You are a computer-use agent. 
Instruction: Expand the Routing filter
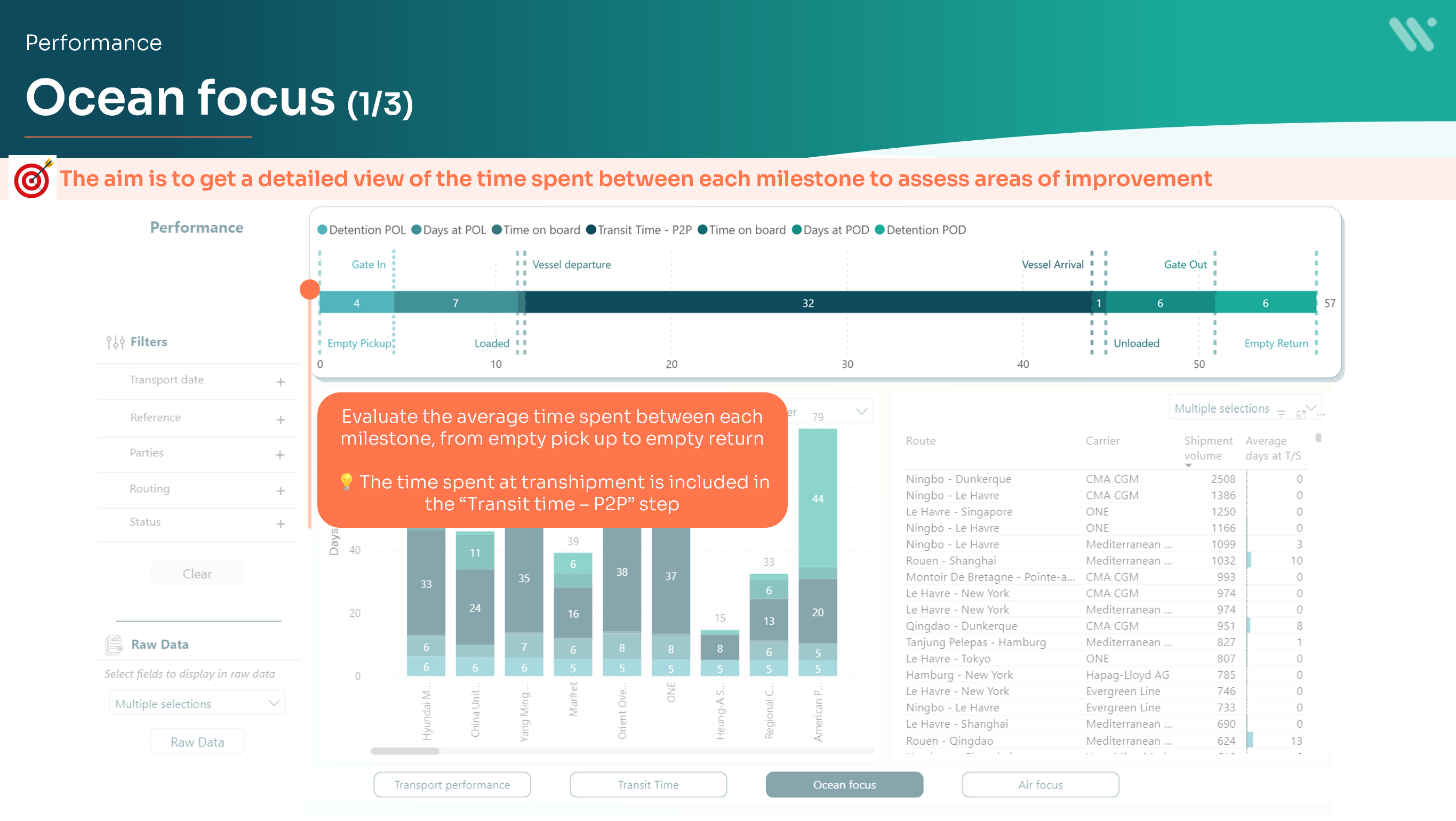tap(281, 490)
